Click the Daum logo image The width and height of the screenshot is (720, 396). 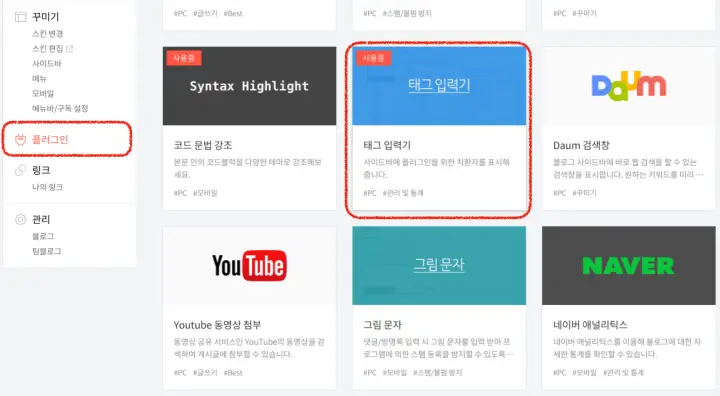click(629, 86)
